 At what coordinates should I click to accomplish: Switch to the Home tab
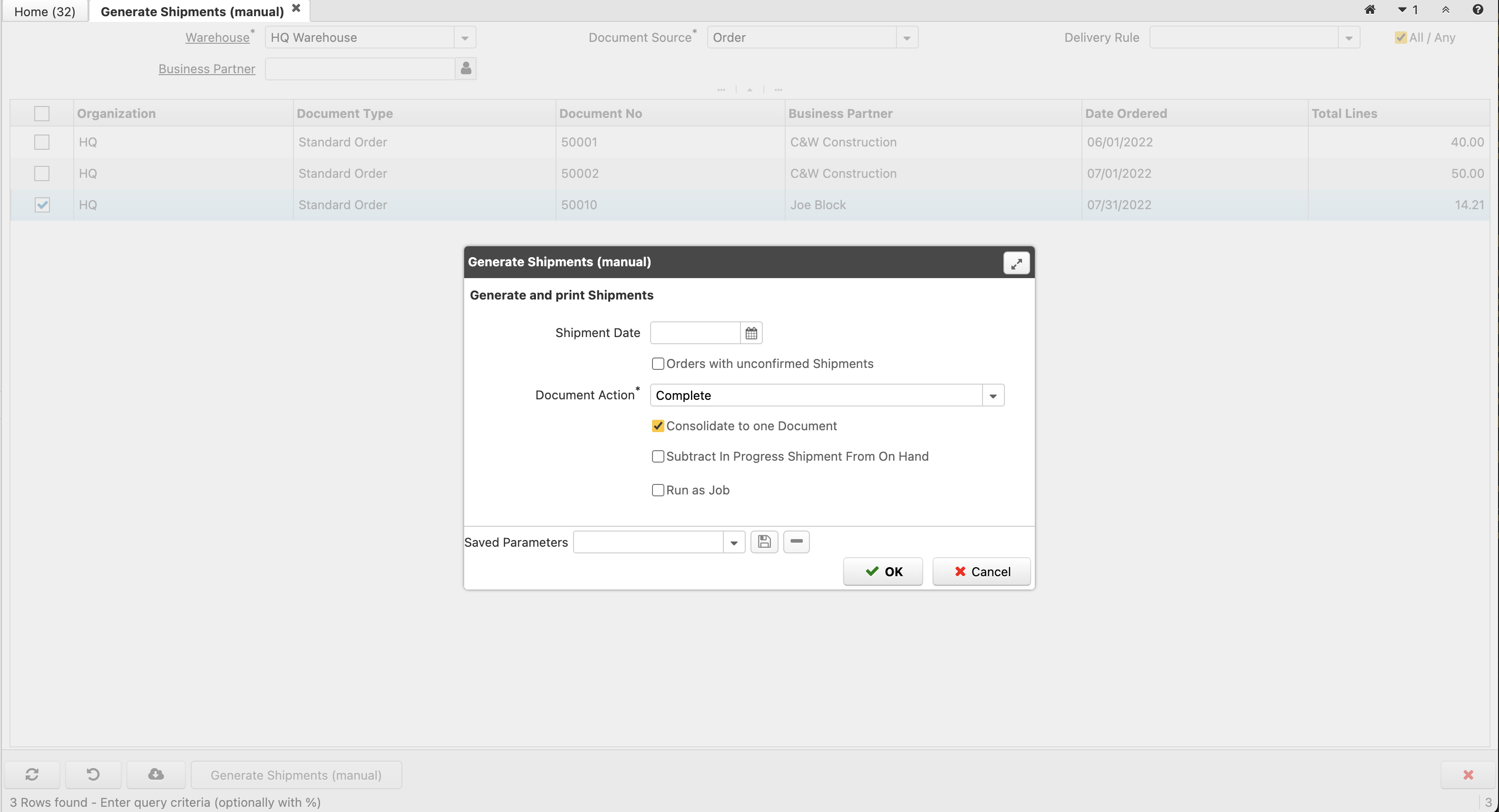click(44, 10)
